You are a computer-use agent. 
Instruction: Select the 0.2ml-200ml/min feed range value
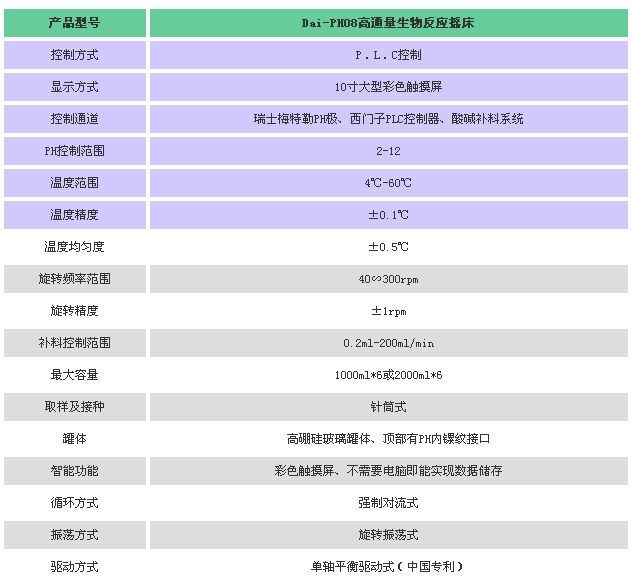point(388,342)
